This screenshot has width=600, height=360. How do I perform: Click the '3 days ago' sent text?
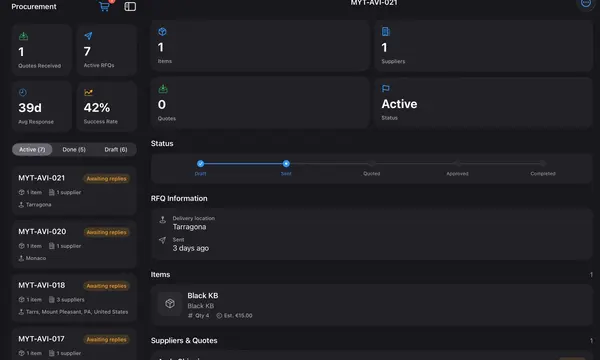tap(191, 248)
